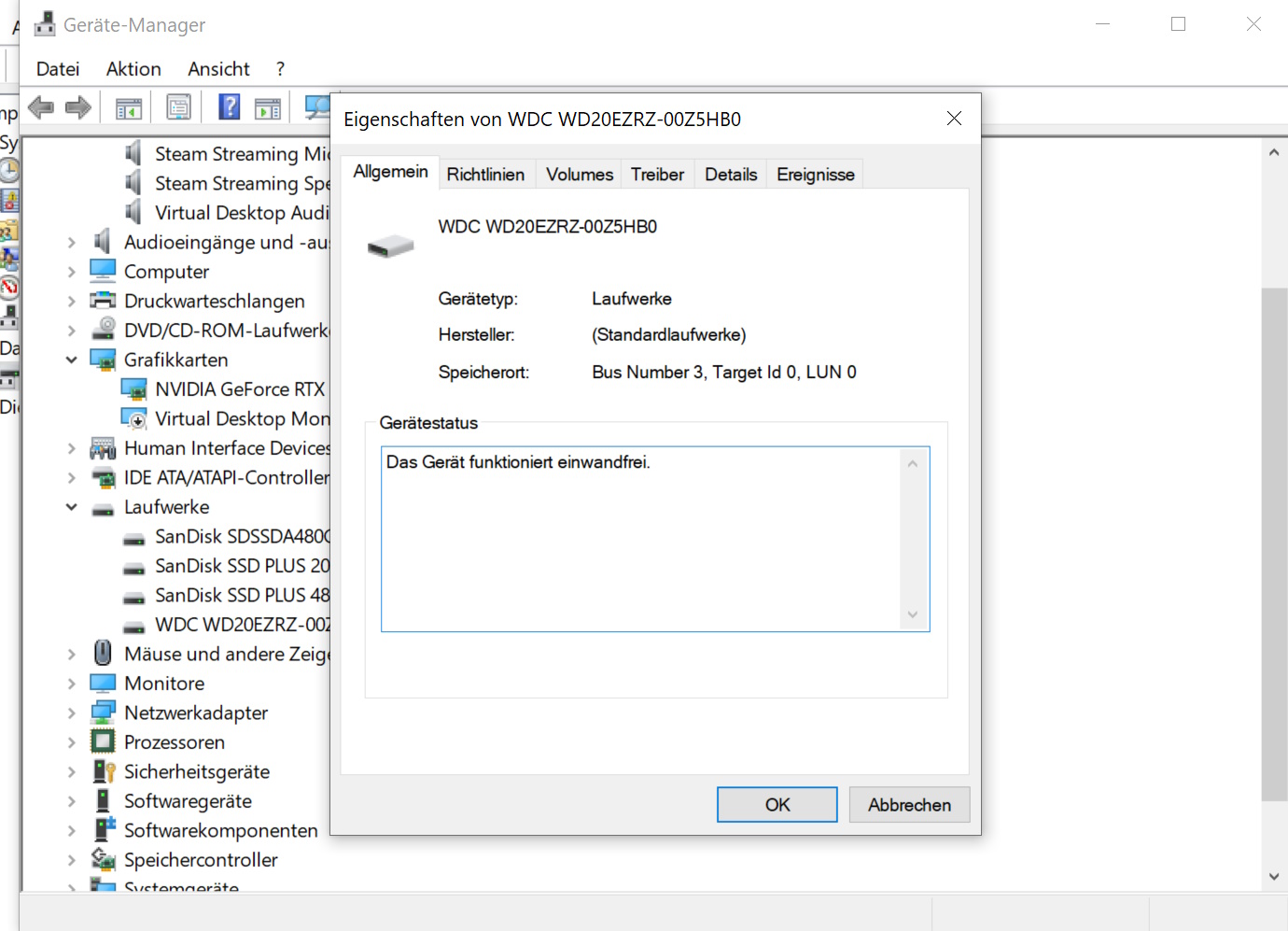Close the WDC properties dialog
1288x931 pixels.
[954, 119]
